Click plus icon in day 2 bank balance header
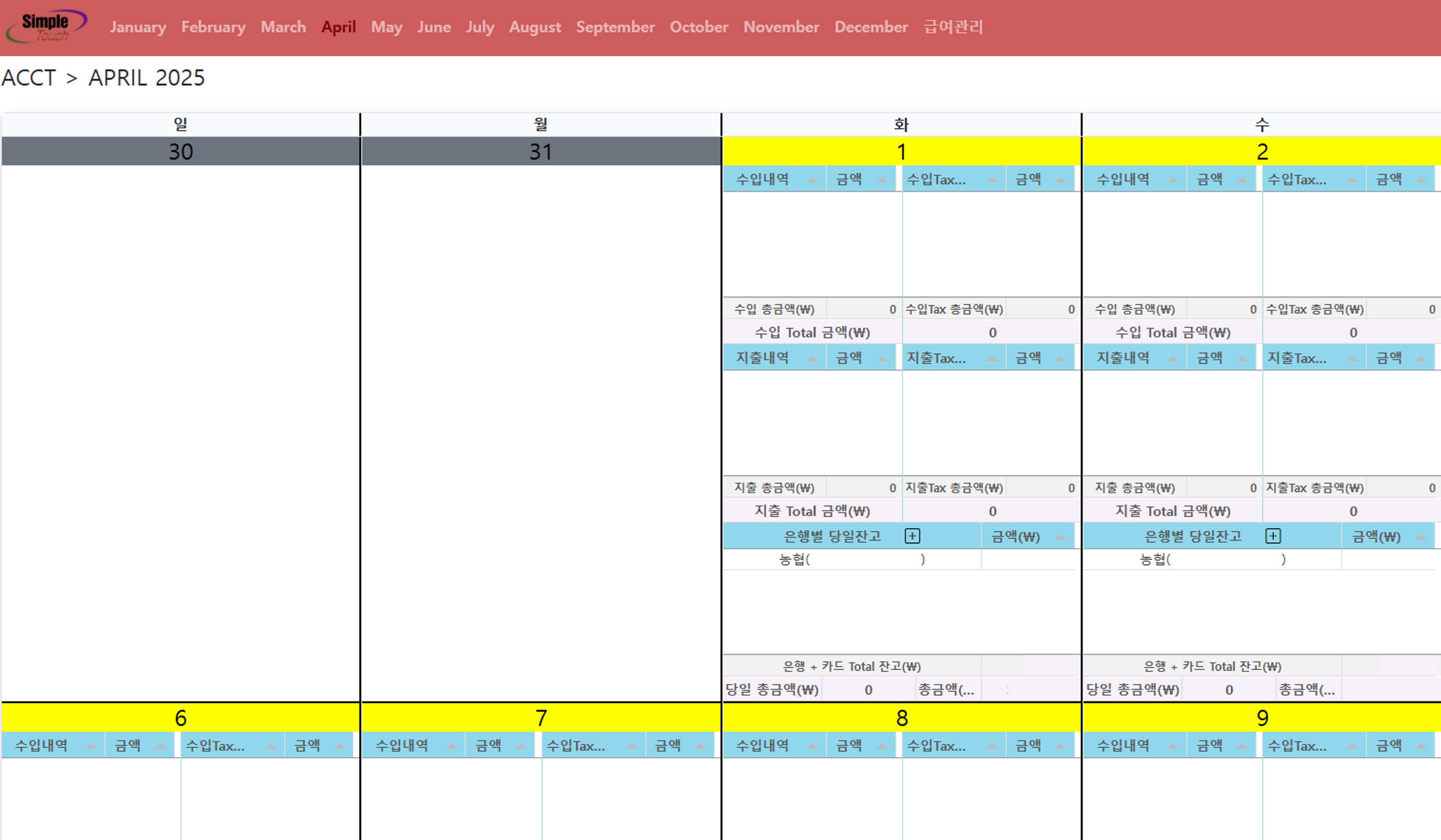The width and height of the screenshot is (1441, 840). (1272, 536)
